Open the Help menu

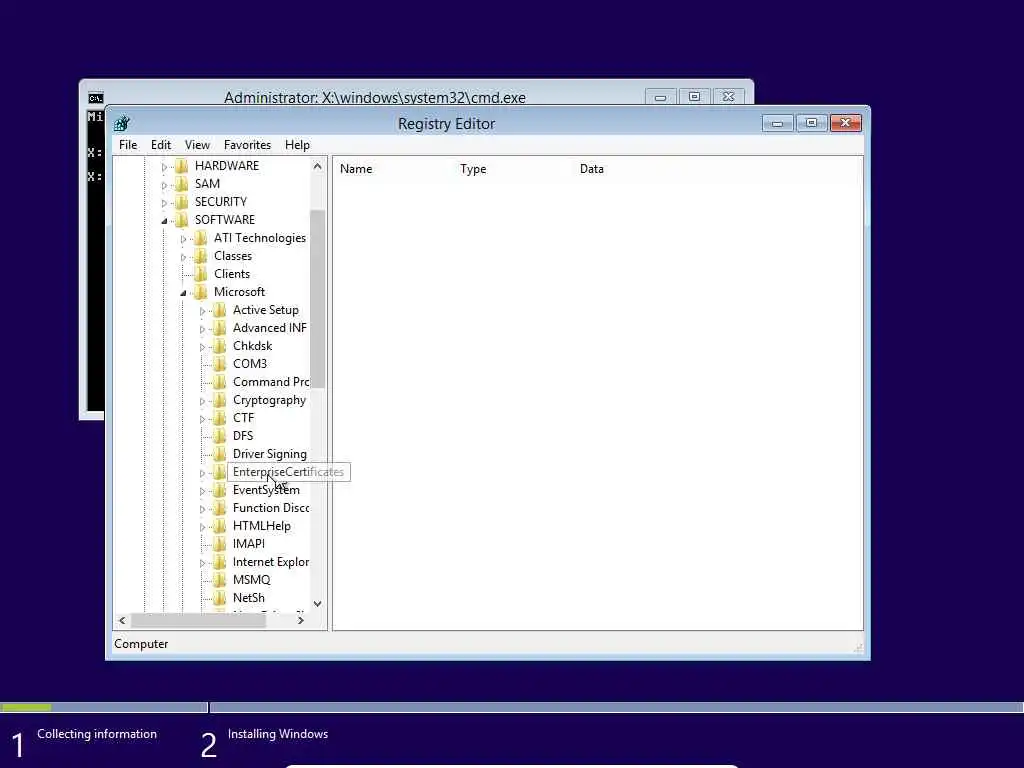pyautogui.click(x=297, y=145)
